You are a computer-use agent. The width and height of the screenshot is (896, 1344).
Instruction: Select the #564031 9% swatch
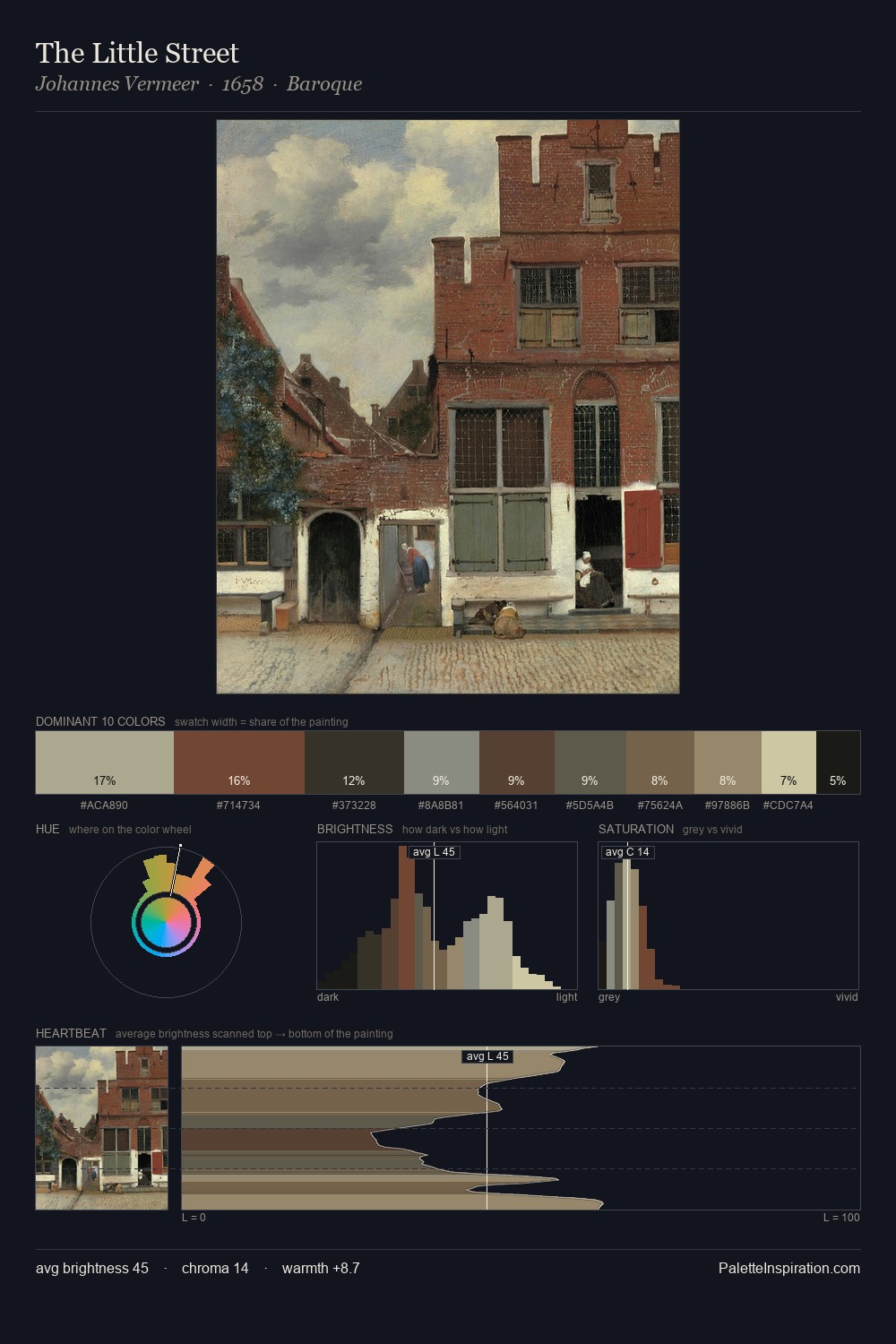[517, 762]
